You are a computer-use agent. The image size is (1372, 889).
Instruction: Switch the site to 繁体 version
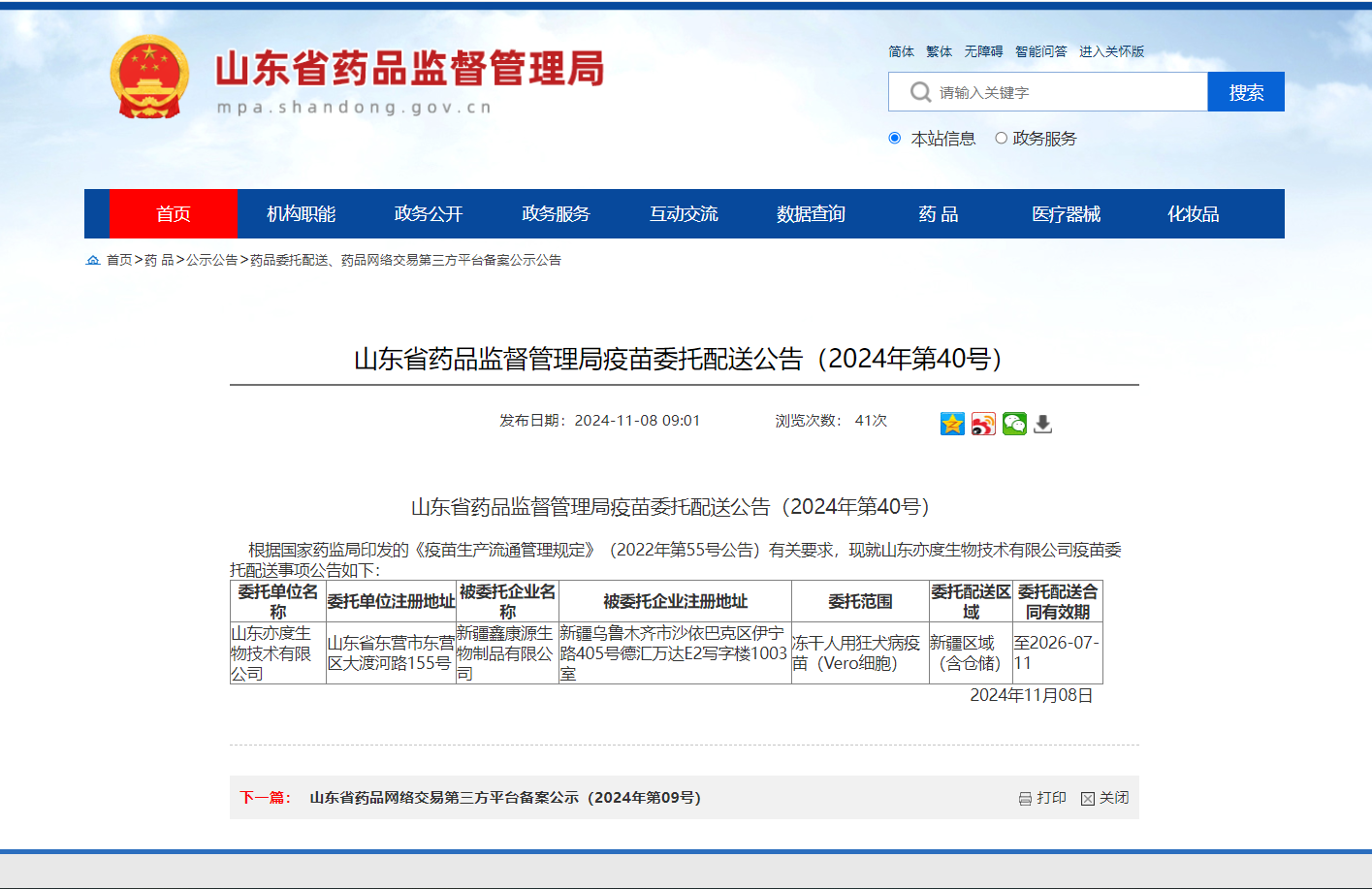point(937,50)
